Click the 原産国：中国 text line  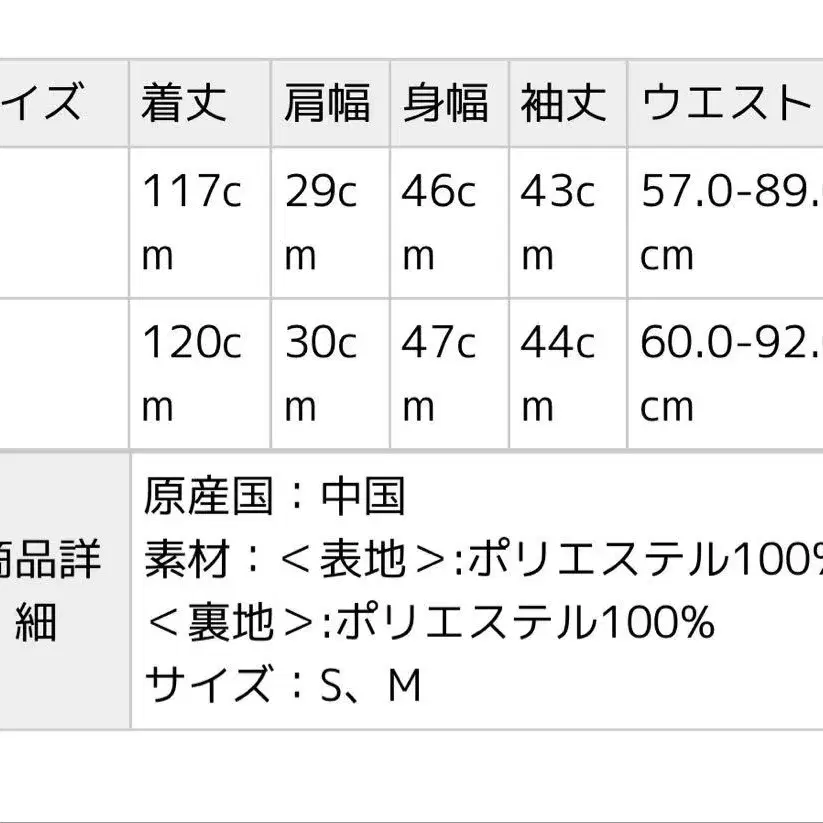[275, 496]
